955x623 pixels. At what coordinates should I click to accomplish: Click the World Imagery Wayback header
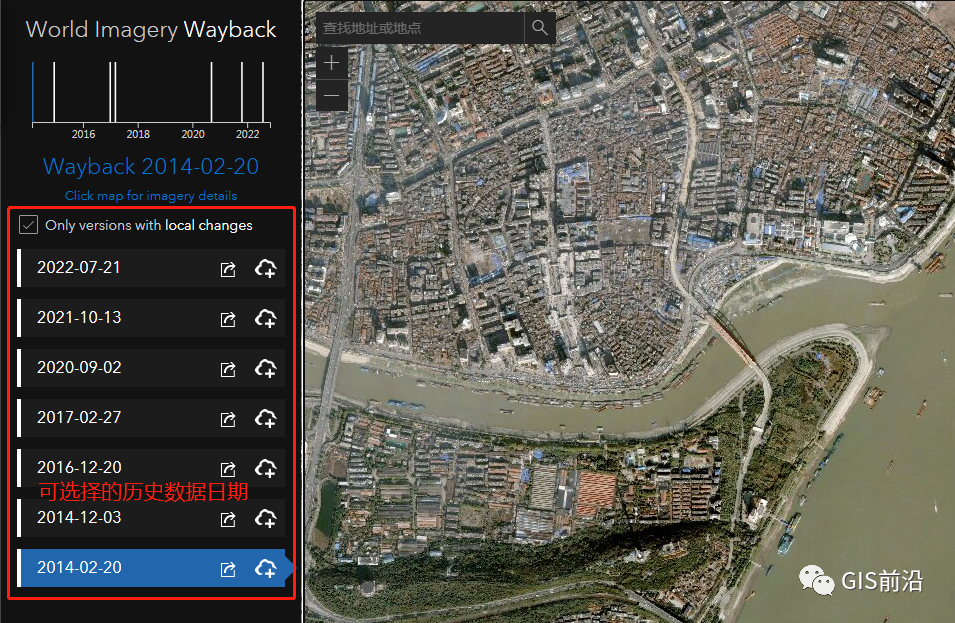click(151, 29)
